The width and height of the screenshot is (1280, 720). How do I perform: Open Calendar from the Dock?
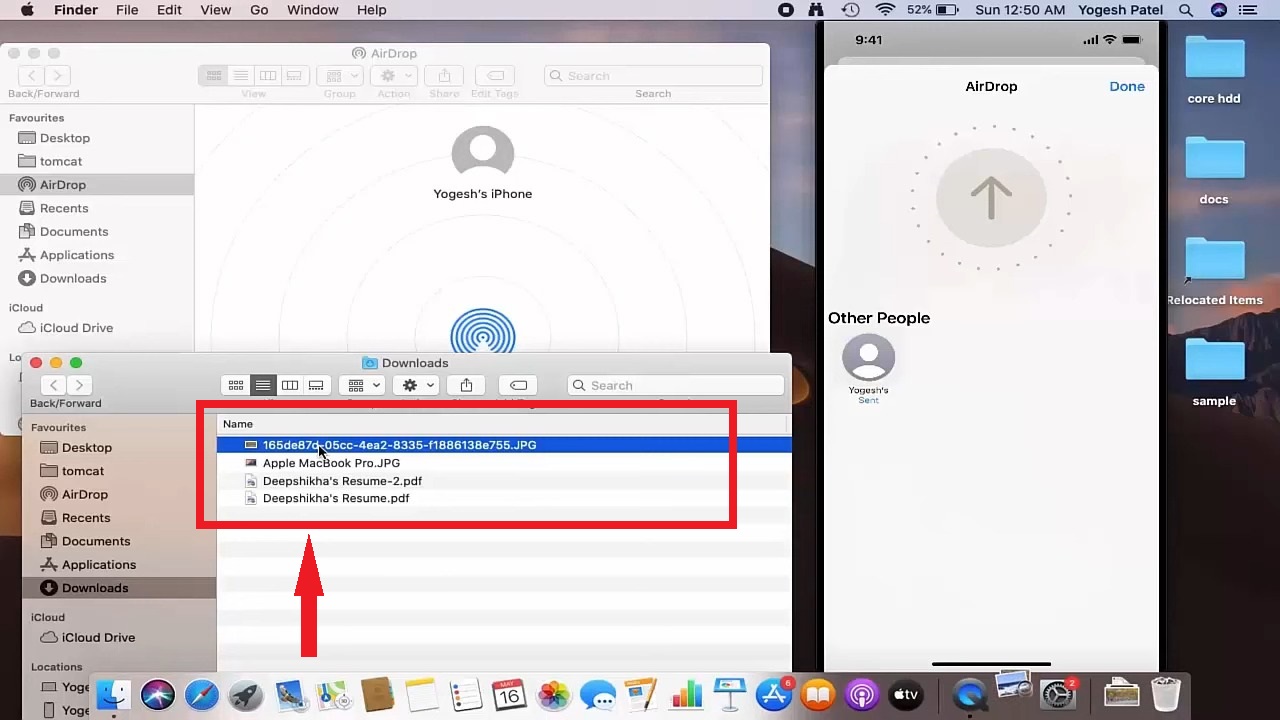pyautogui.click(x=509, y=694)
